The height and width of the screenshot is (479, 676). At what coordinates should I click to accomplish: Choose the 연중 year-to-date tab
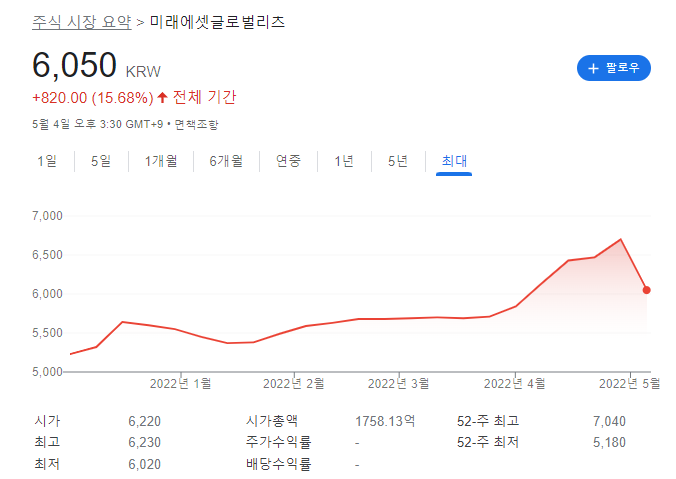[288, 161]
